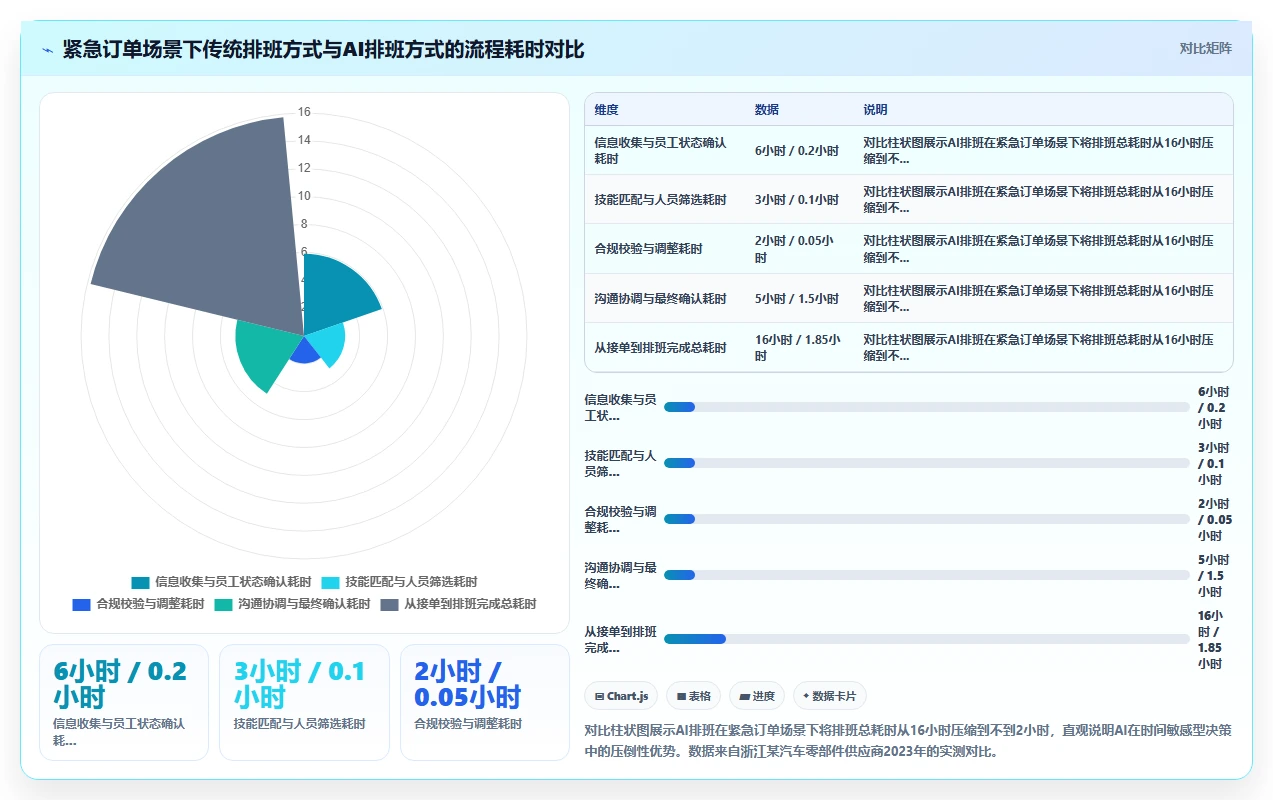Toggle legend swatch for 从接单到排班完成总耗时

click(389, 604)
